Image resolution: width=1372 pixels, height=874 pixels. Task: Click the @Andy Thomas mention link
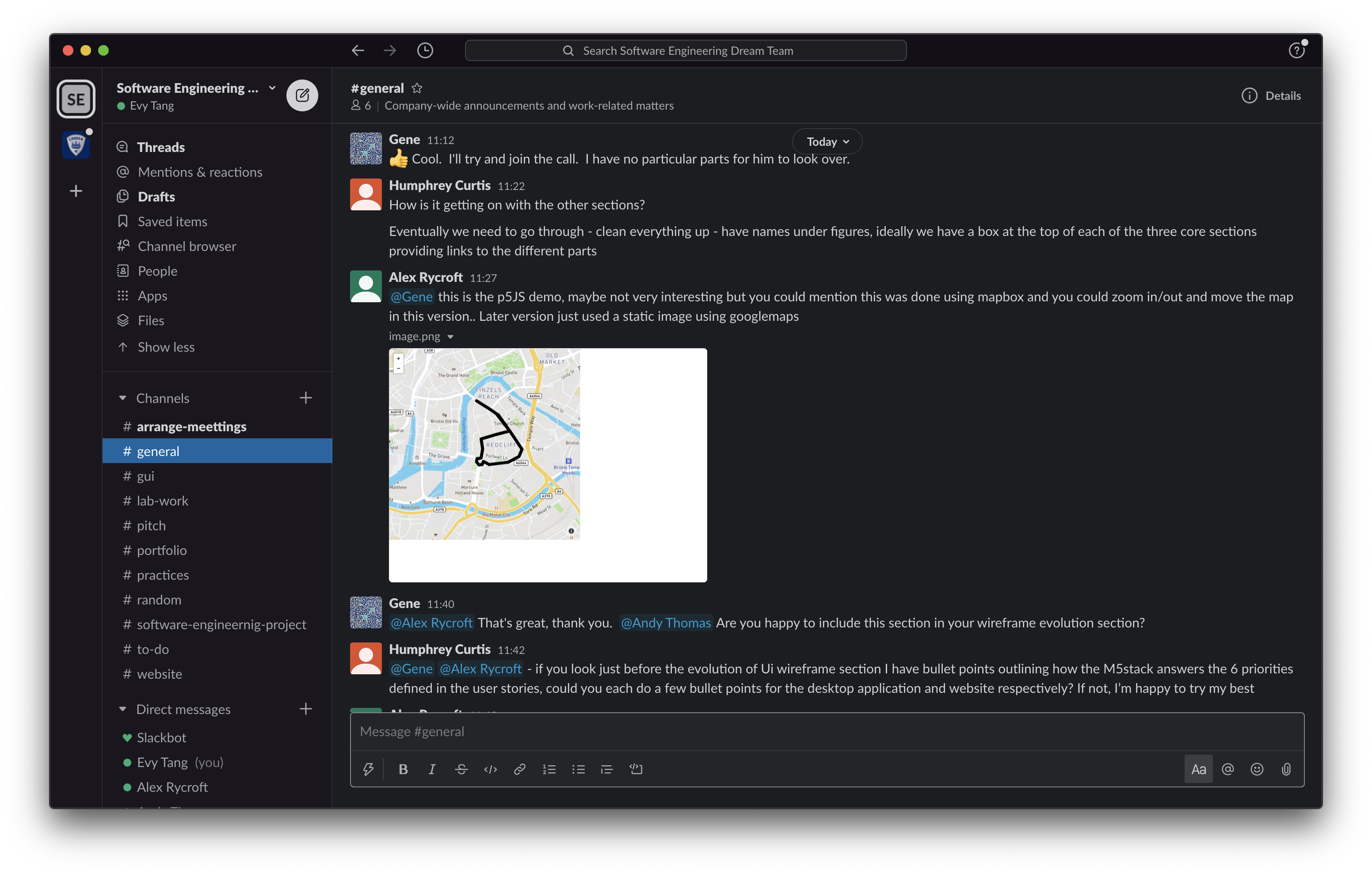tap(666, 623)
